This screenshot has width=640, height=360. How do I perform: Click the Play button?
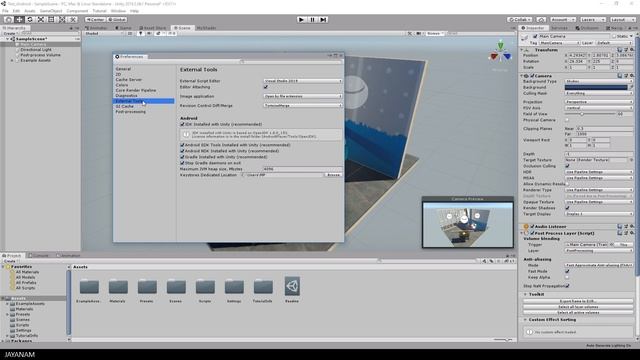click(301, 19)
